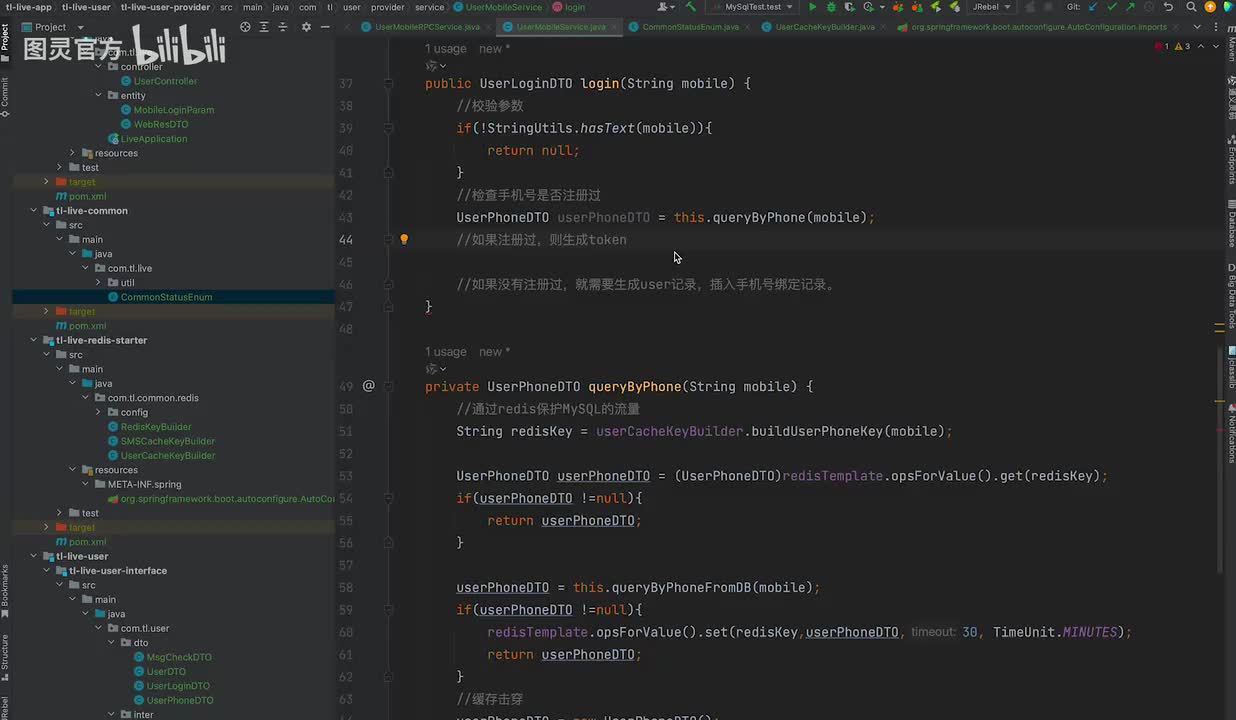Expand the config package folder
Image resolution: width=1236 pixels, height=720 pixels.
(98, 412)
